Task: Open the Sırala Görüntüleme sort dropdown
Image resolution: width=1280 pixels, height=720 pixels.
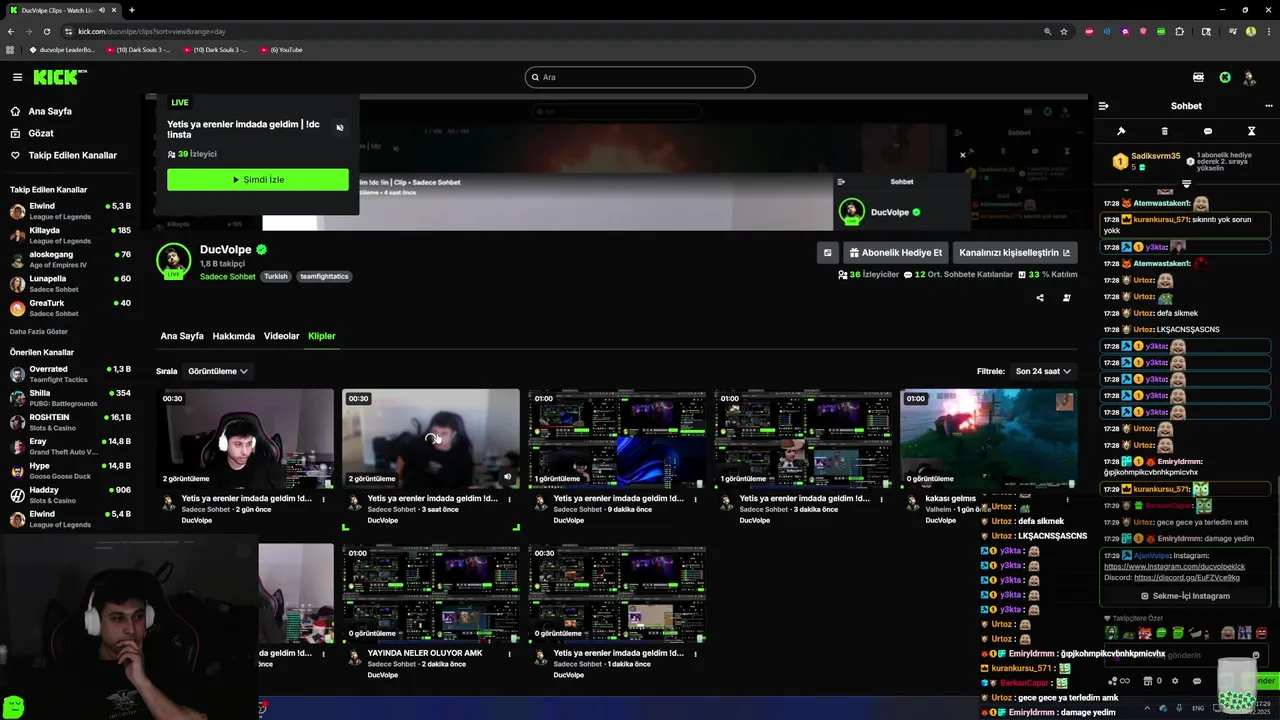Action: (x=218, y=371)
